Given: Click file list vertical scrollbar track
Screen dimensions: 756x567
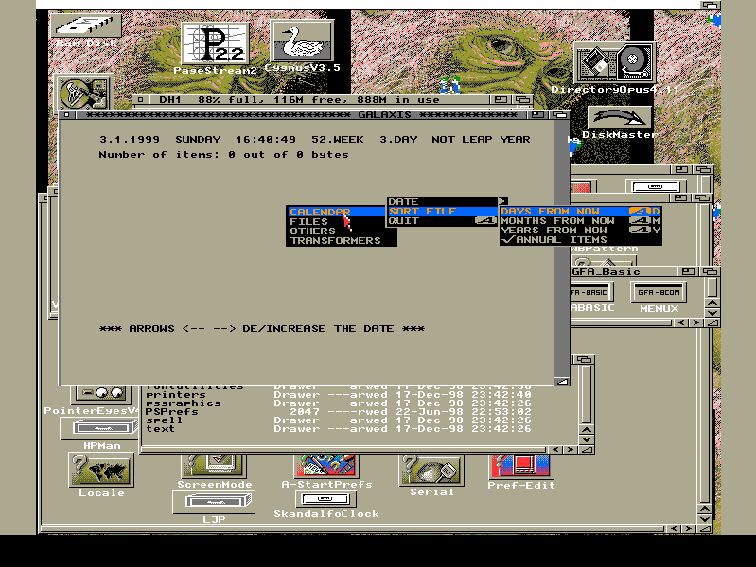Looking at the screenshot, I should coord(586,394).
